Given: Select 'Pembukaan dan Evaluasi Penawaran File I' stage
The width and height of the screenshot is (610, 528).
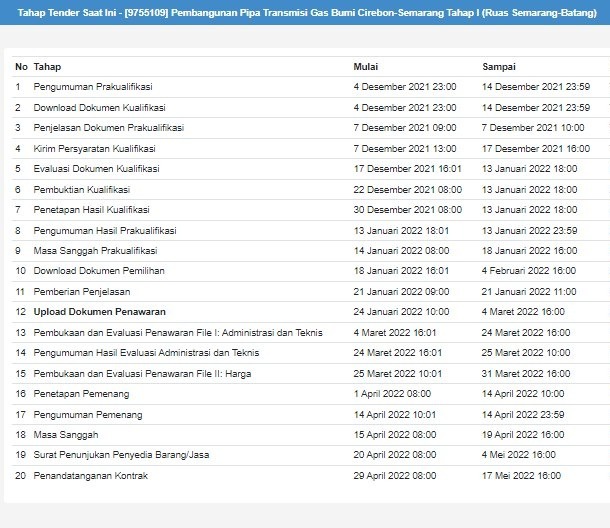Looking at the screenshot, I should (x=178, y=333).
